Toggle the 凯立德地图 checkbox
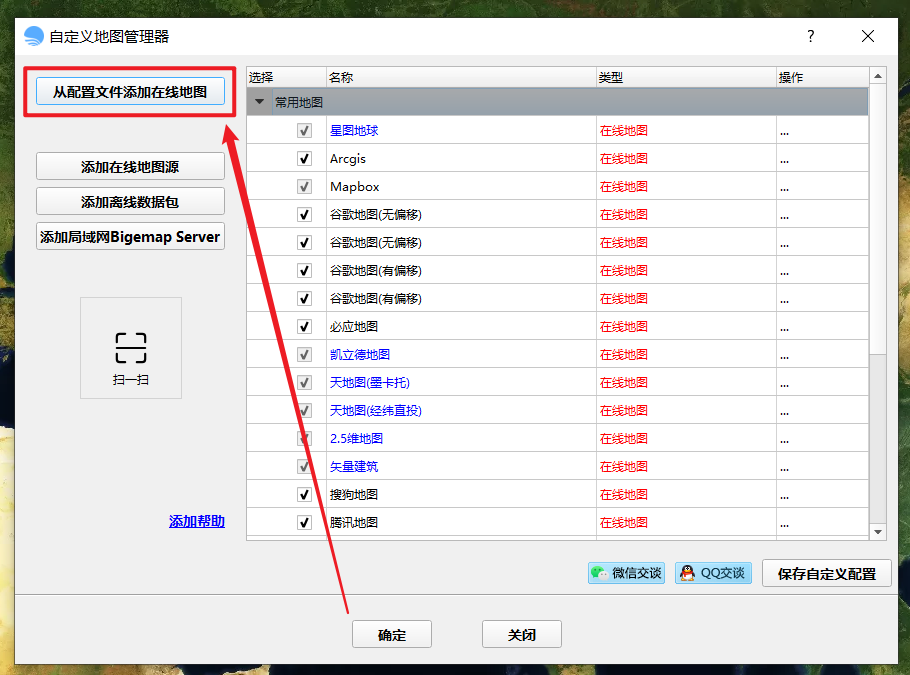The image size is (910, 675). tap(304, 354)
